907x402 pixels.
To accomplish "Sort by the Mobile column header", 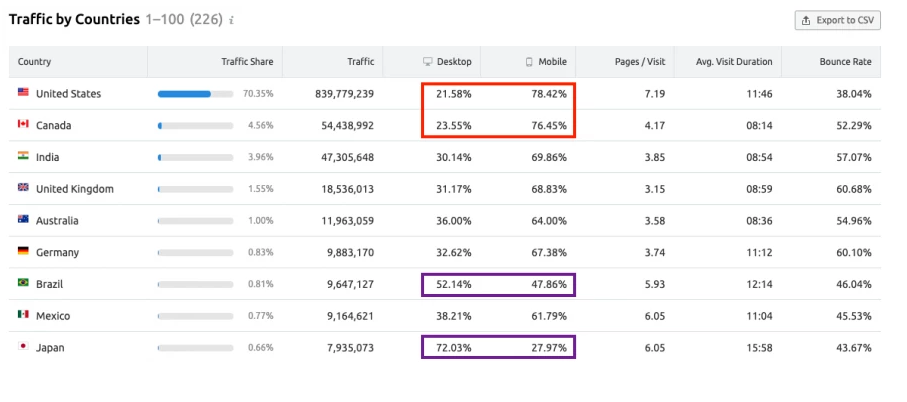I will (x=545, y=62).
